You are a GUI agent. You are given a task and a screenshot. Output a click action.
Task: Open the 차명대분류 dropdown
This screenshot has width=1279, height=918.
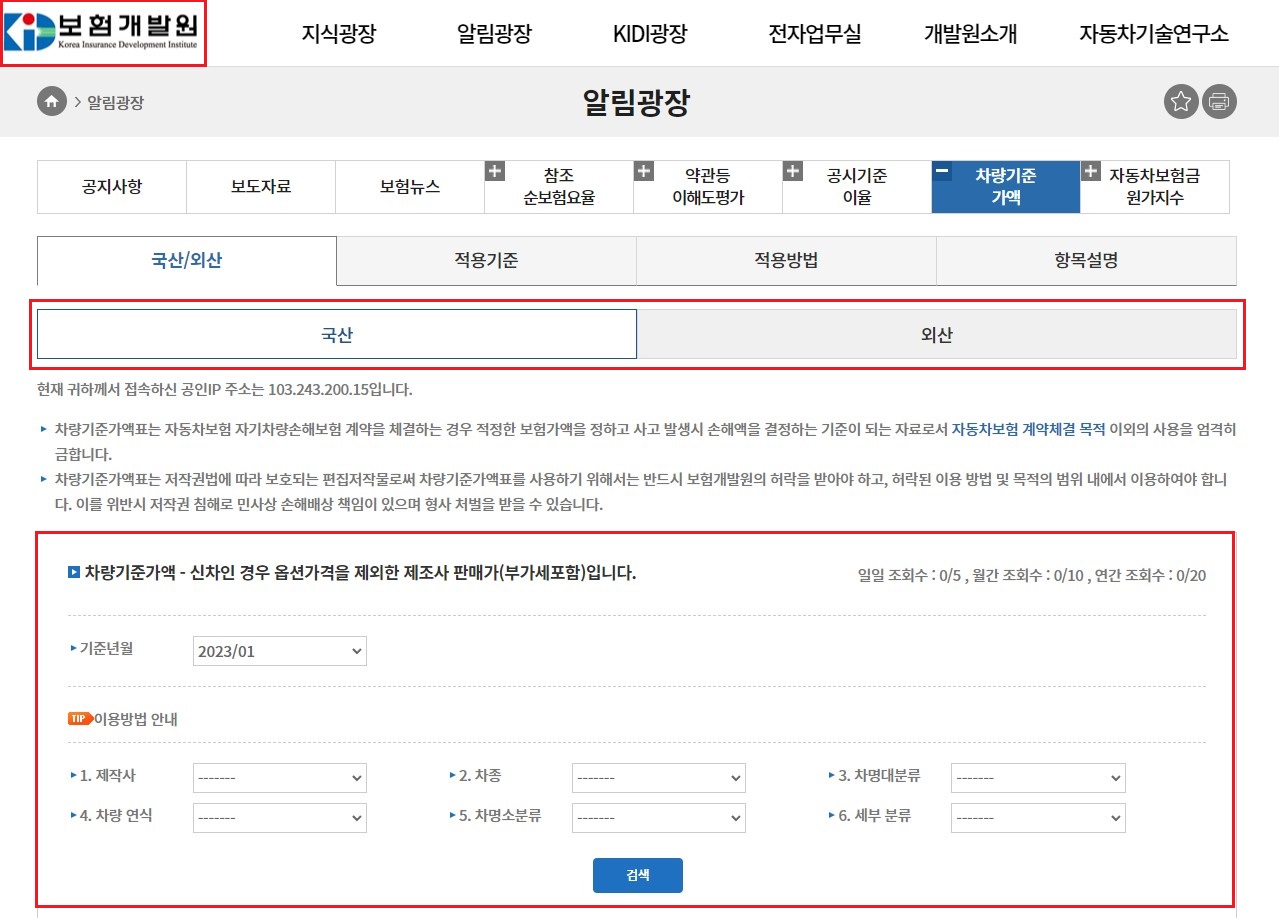[1037, 778]
